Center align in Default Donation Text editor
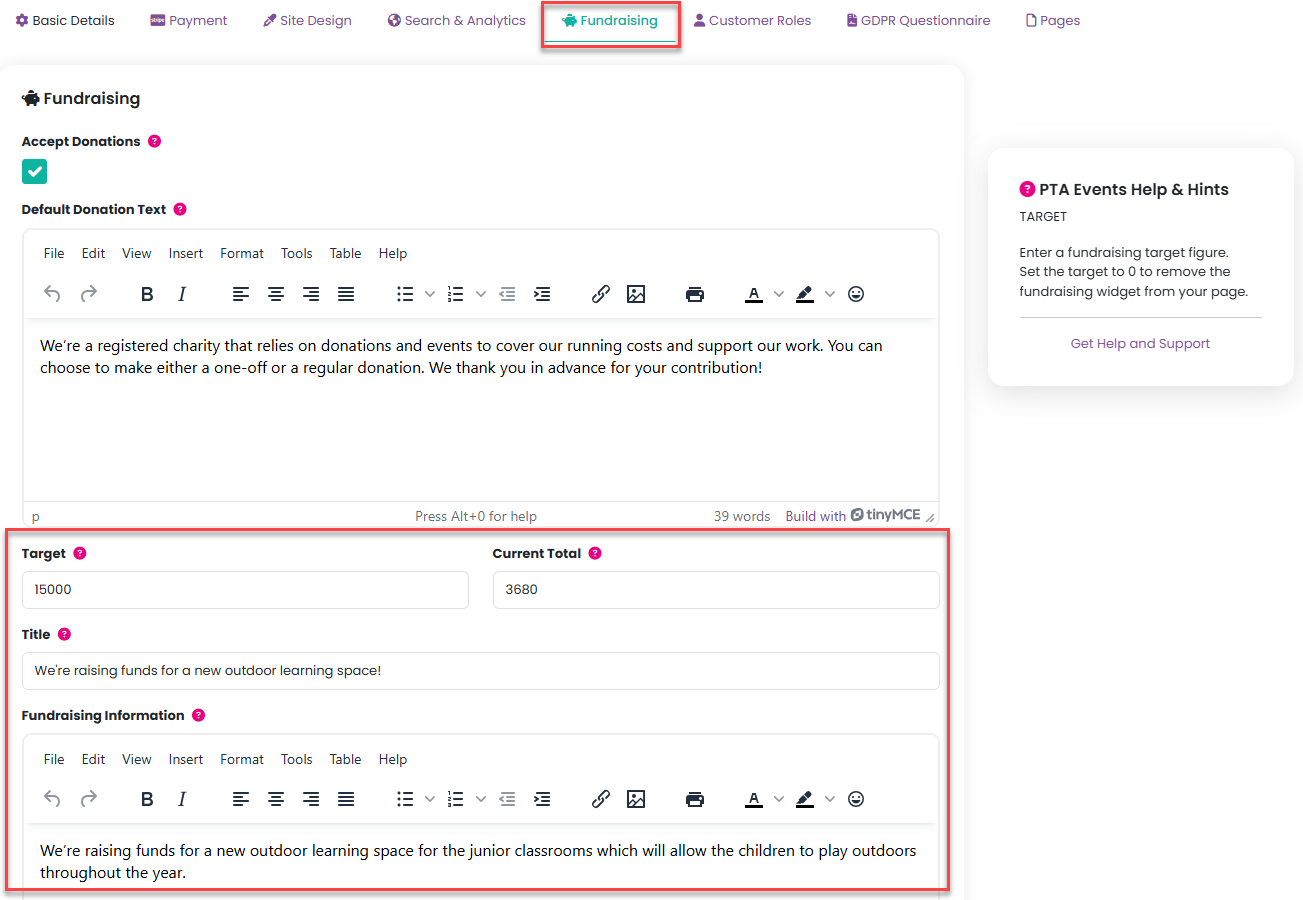Viewport: 1303px width, 900px height. (276, 294)
